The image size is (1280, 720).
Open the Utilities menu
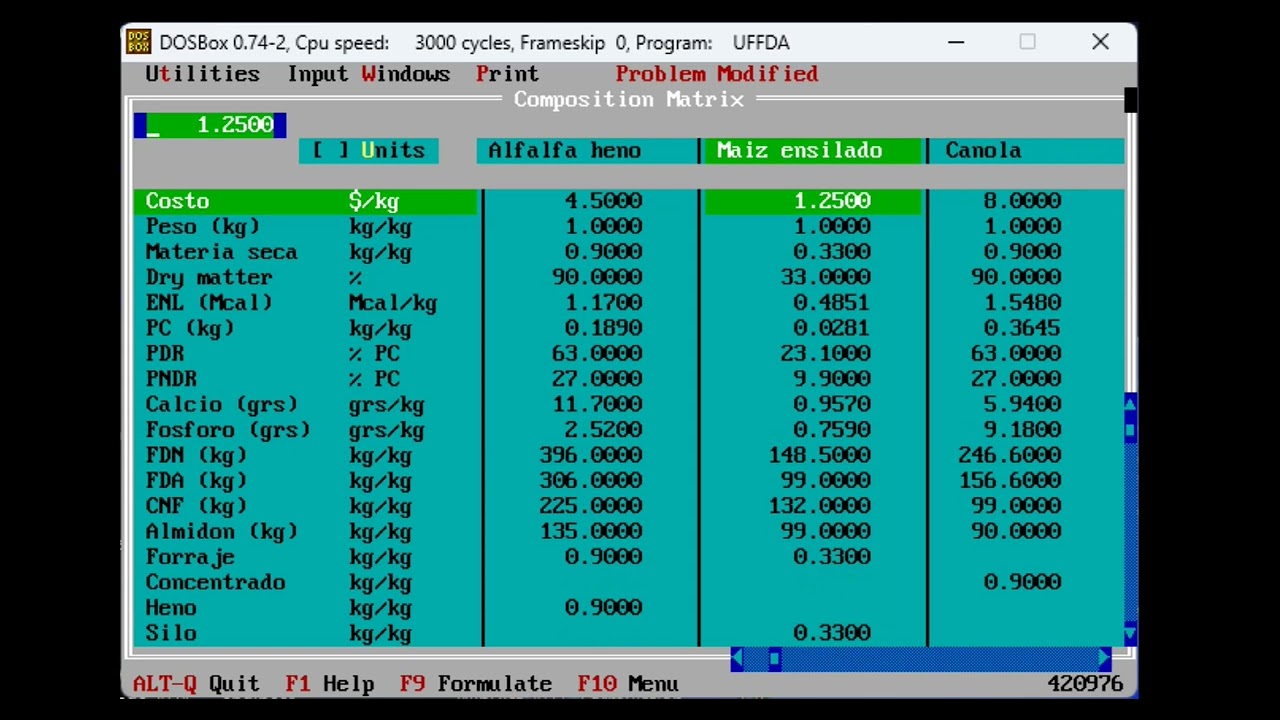tap(202, 74)
